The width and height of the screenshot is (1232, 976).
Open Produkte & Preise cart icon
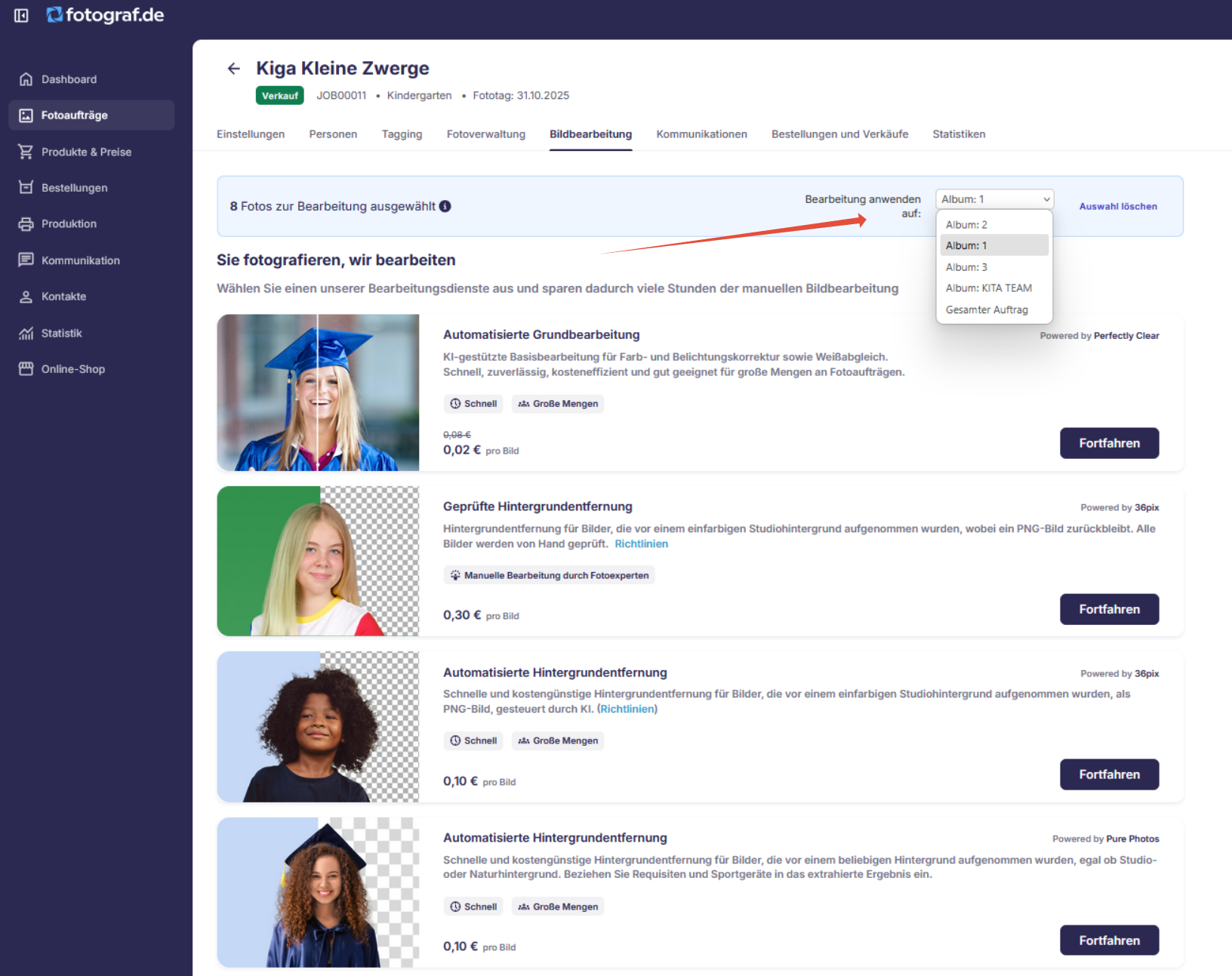click(x=26, y=152)
